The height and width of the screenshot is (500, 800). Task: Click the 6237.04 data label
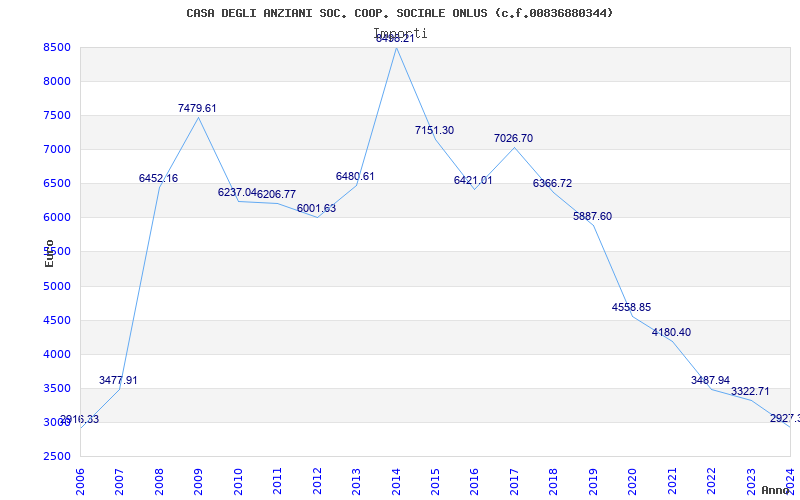click(x=237, y=192)
